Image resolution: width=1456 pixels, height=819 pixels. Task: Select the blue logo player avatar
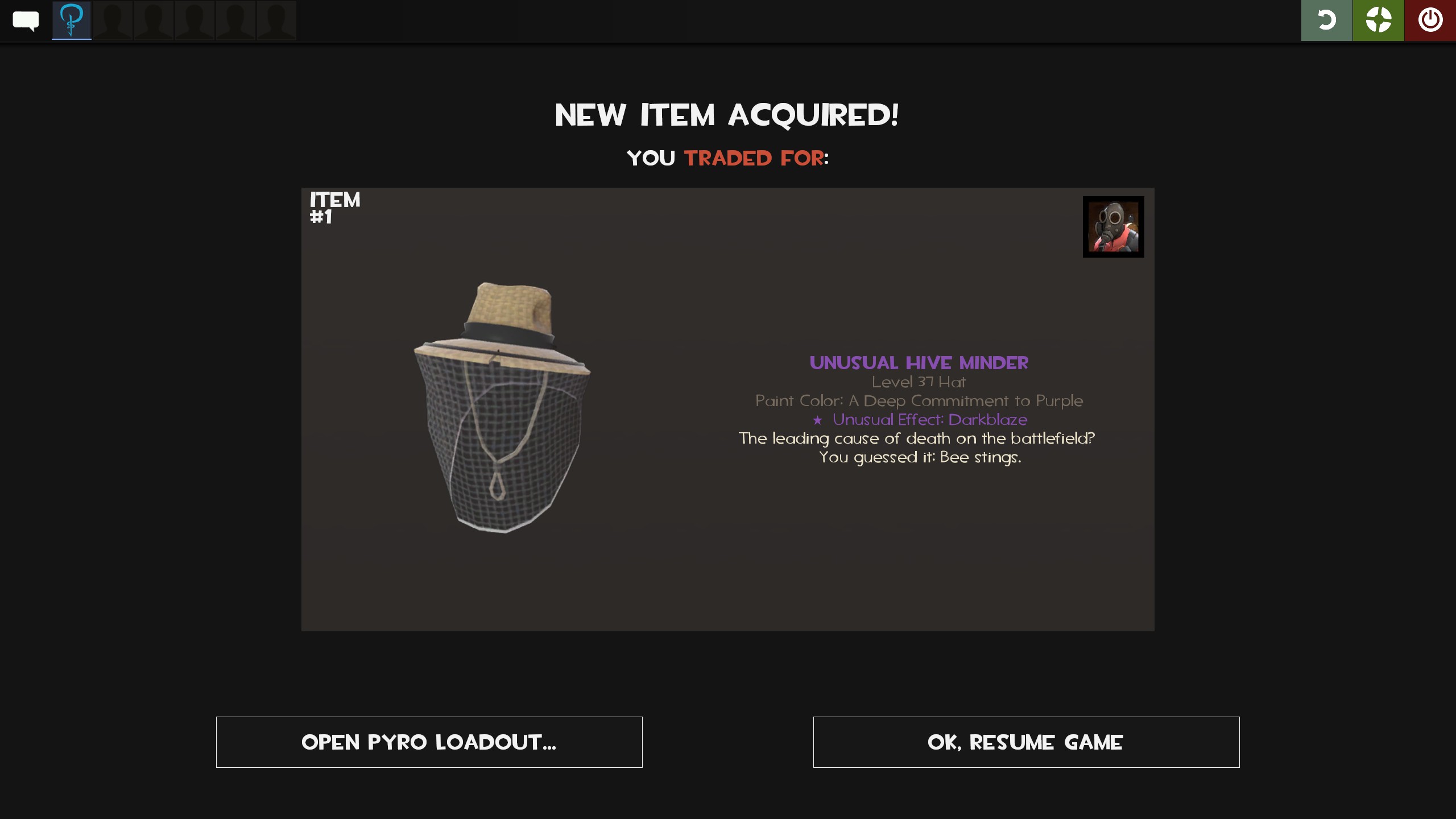pos(72,20)
